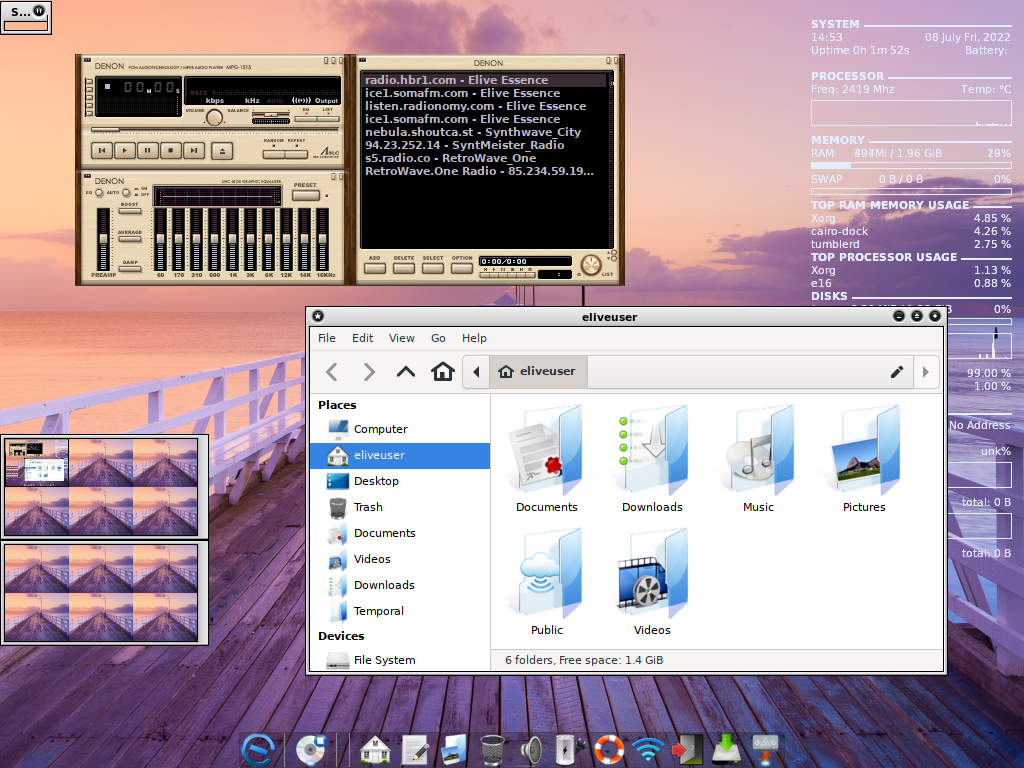Select radio.hbr1.com - Elive Essence playlist entry
The height and width of the screenshot is (768, 1024).
(x=484, y=80)
